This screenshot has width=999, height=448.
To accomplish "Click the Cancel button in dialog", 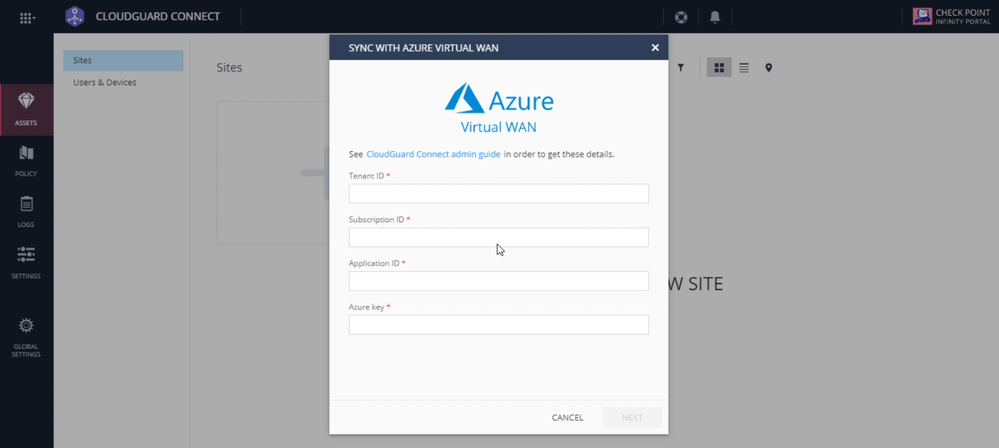I will [567, 417].
